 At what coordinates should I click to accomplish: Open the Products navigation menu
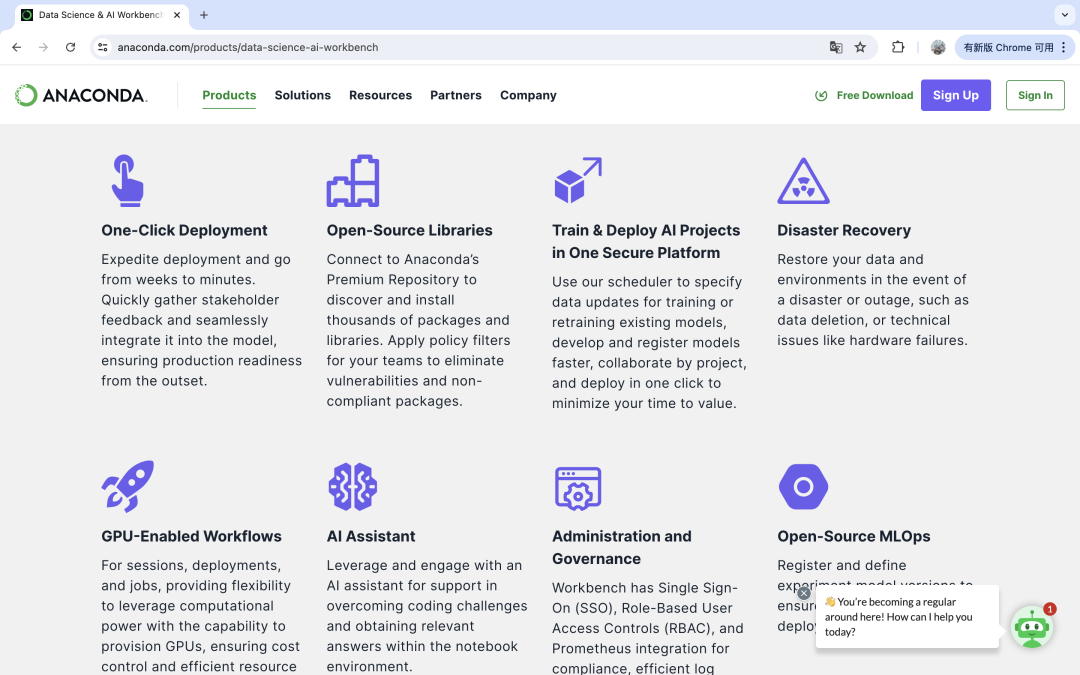229,95
